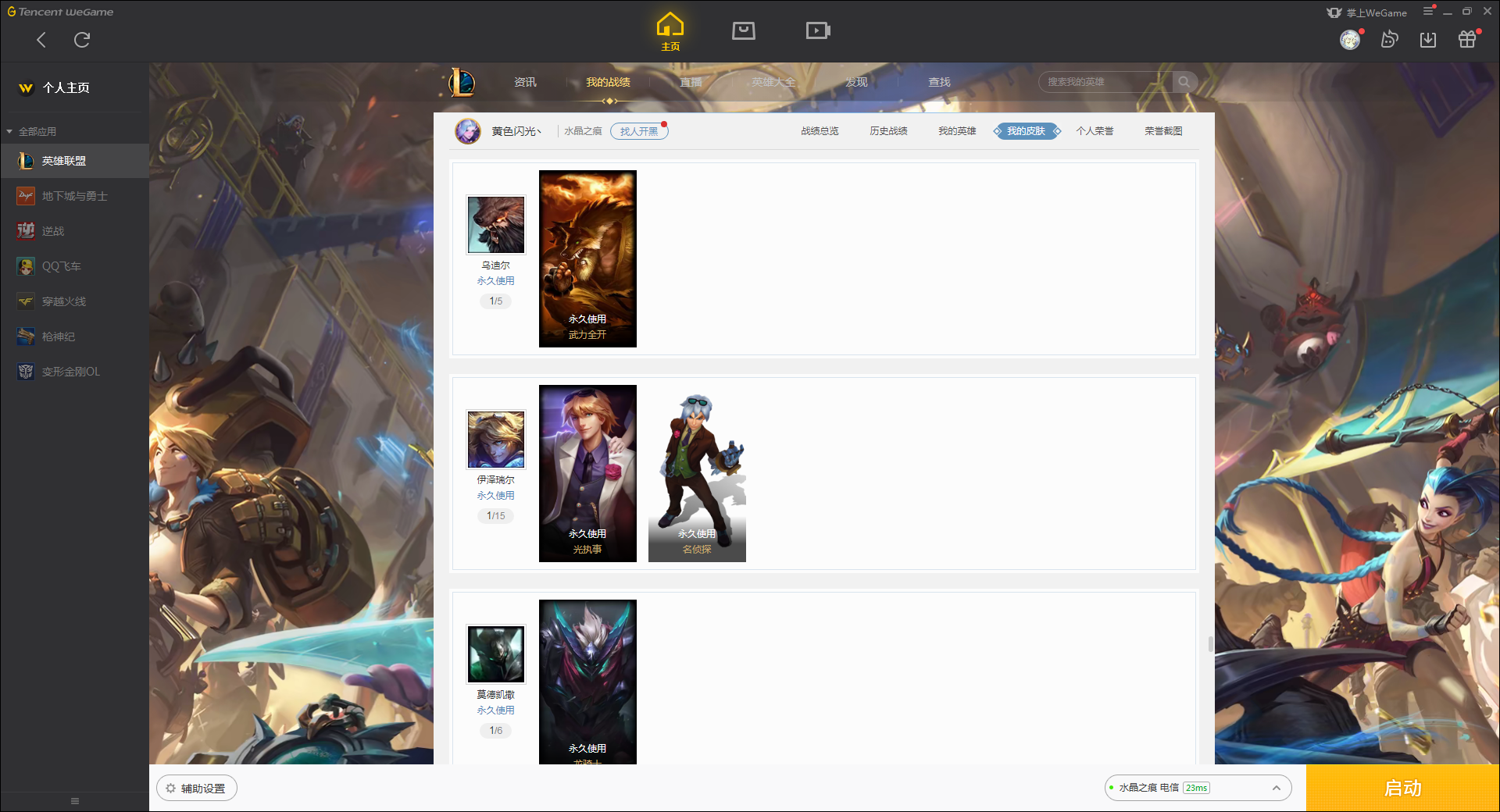Viewport: 1500px width, 812px height.
Task: Click the 莫德凯撒 champion portrait
Action: point(496,654)
